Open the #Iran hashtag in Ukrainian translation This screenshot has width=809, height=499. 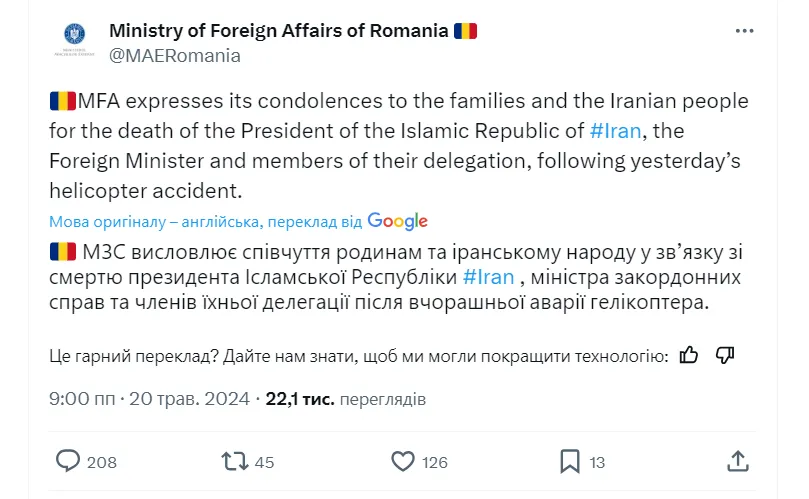click(x=489, y=276)
